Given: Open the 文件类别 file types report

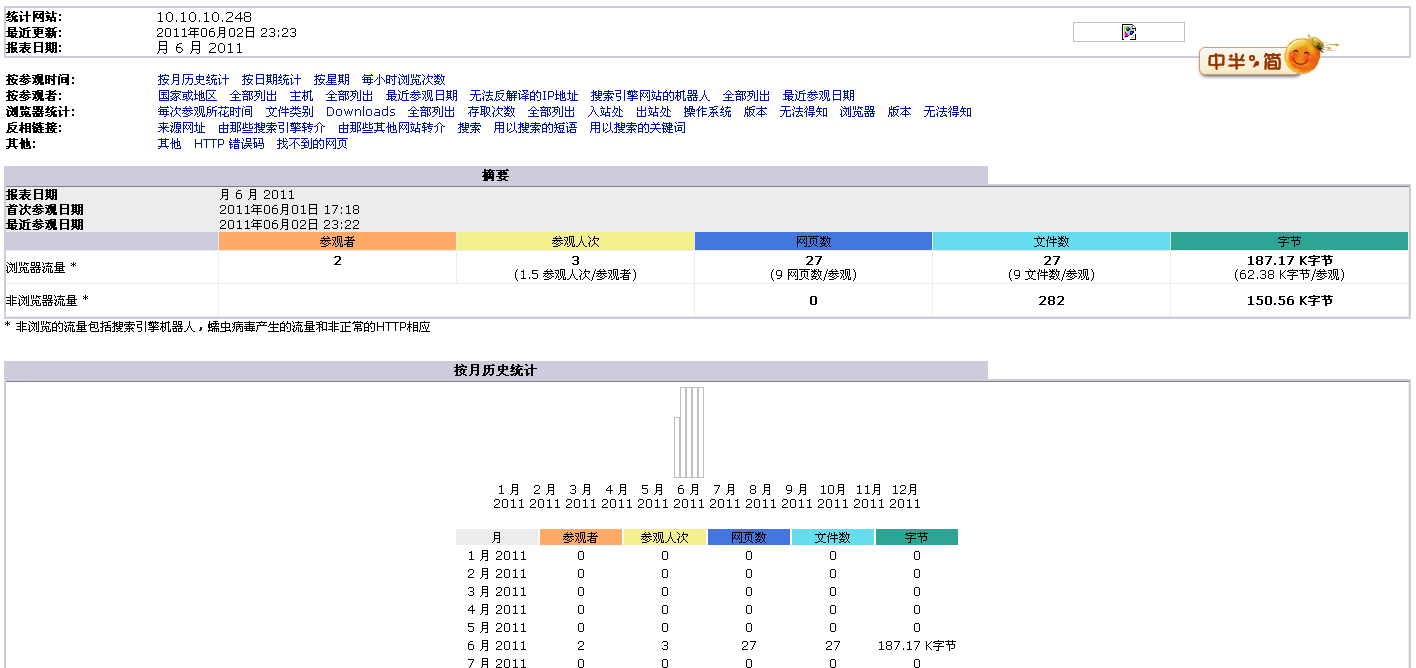Looking at the screenshot, I should tap(289, 111).
